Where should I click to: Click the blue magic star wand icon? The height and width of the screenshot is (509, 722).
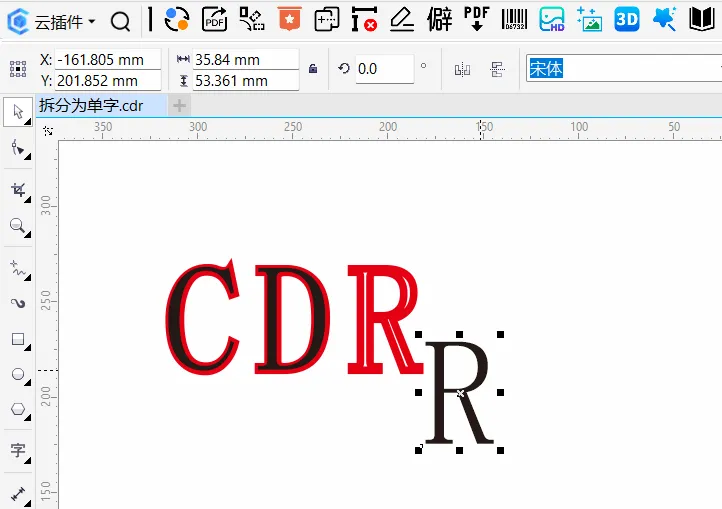(664, 19)
